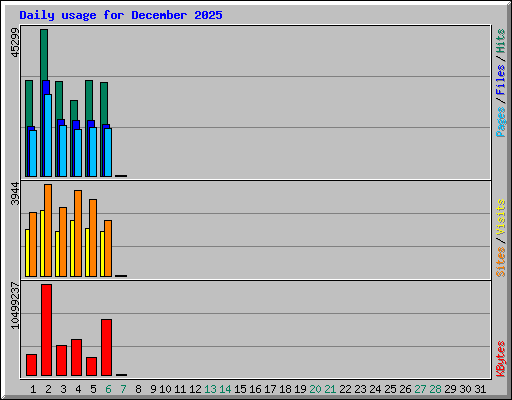
Task: Click the orange Sites bar for day 4
Action: [x=78, y=233]
